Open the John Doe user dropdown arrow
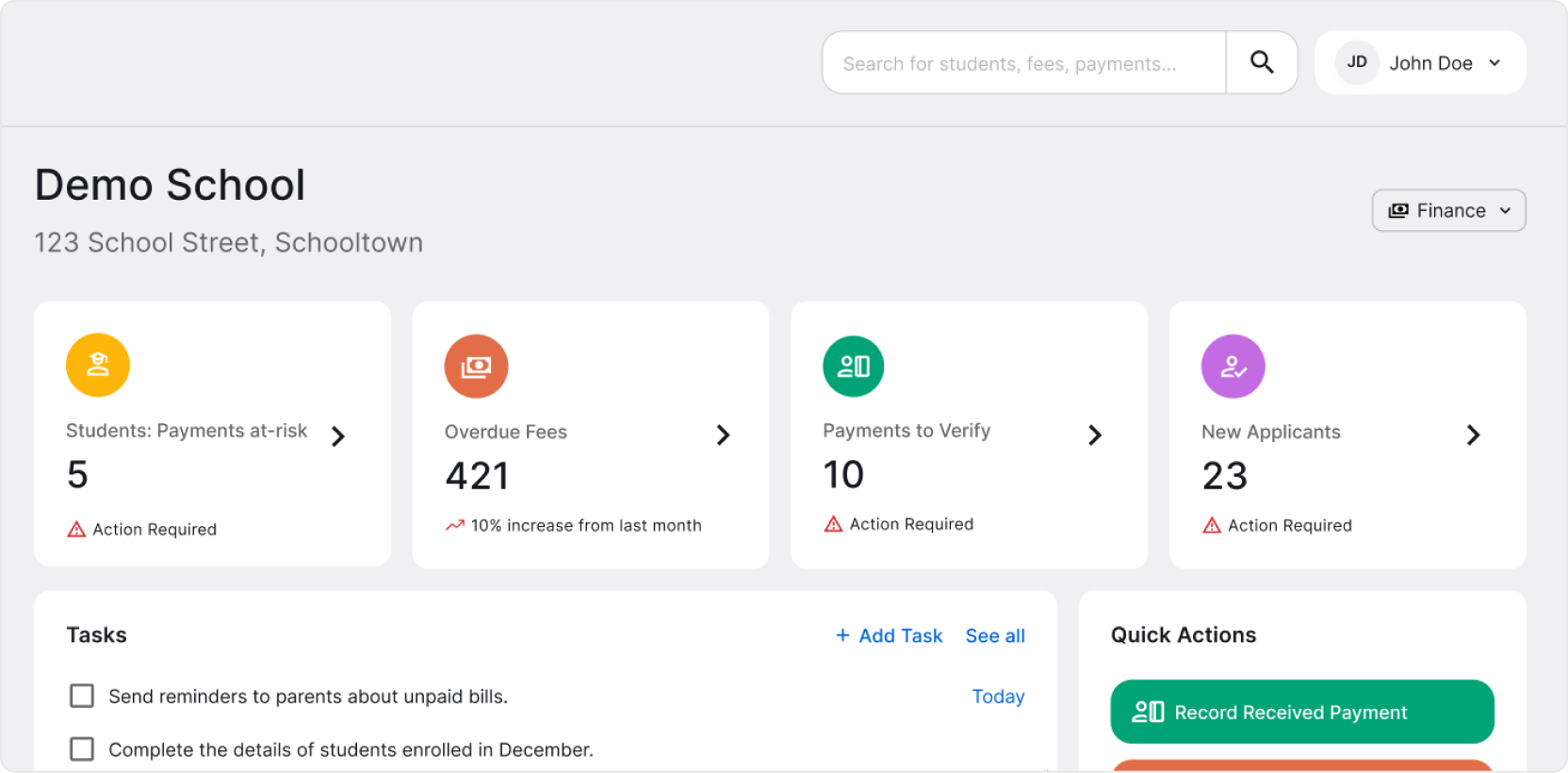 [1494, 63]
